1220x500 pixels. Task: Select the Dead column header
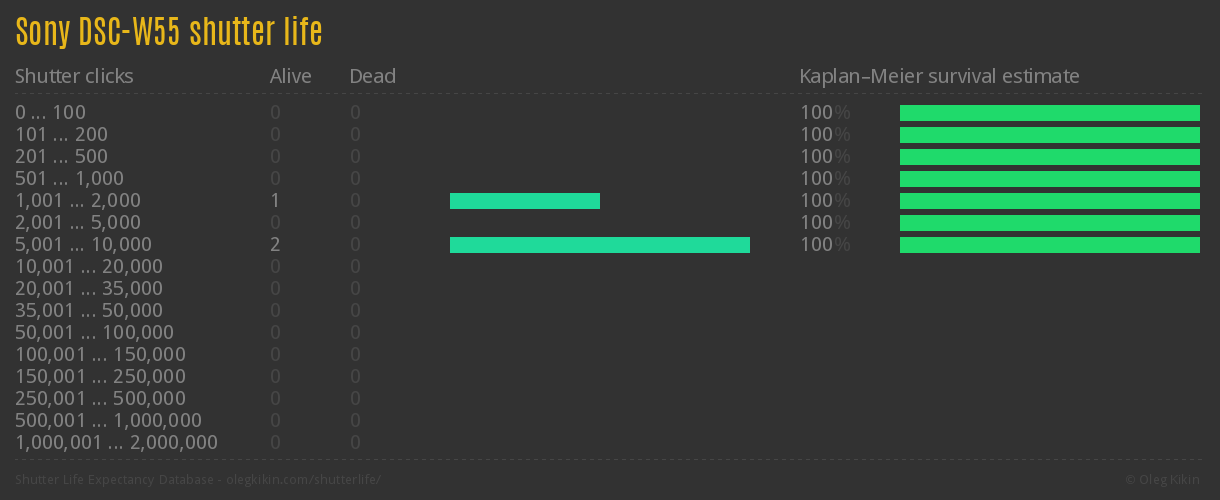(372, 76)
